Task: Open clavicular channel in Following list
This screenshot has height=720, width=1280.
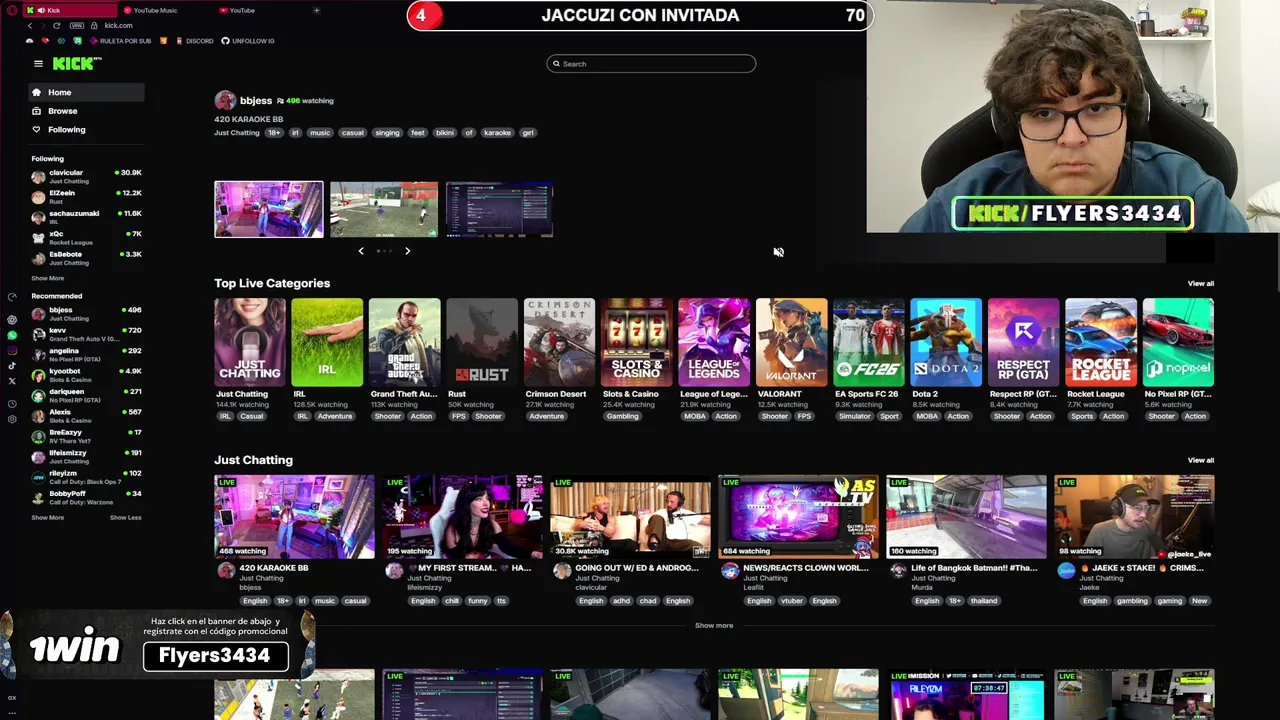Action: pos(86,177)
